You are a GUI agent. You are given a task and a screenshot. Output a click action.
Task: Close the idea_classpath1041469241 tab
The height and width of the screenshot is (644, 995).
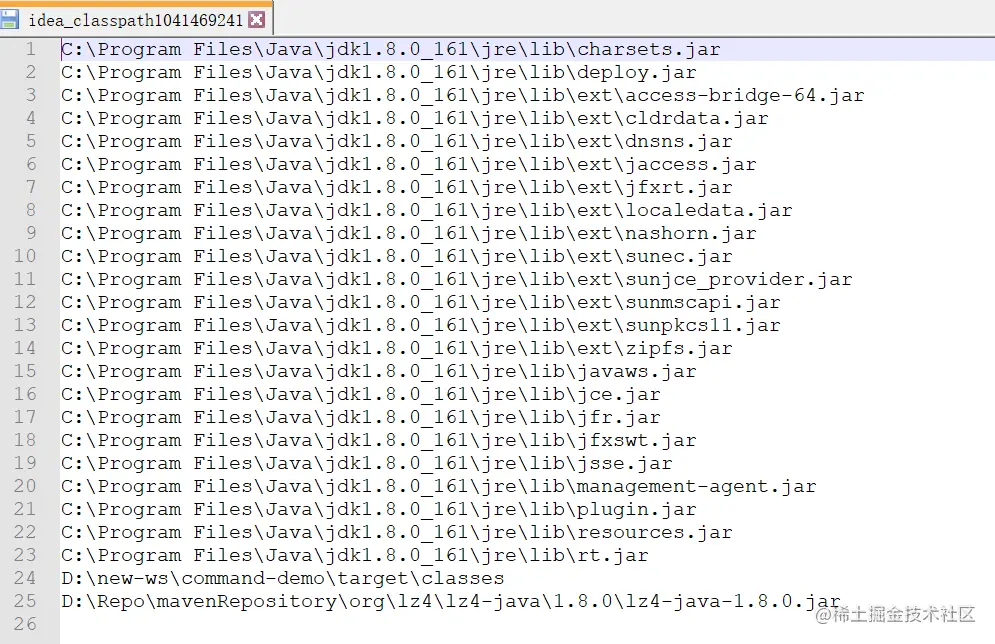[x=256, y=20]
